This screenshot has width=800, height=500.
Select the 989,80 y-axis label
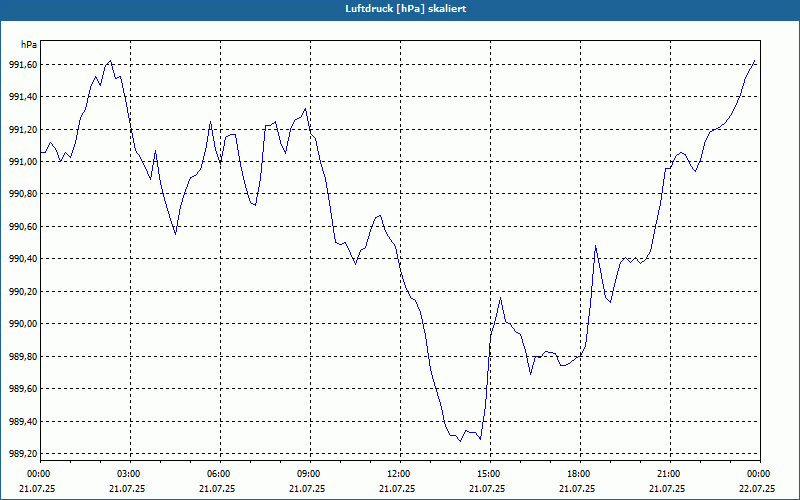pyautogui.click(x=23, y=357)
